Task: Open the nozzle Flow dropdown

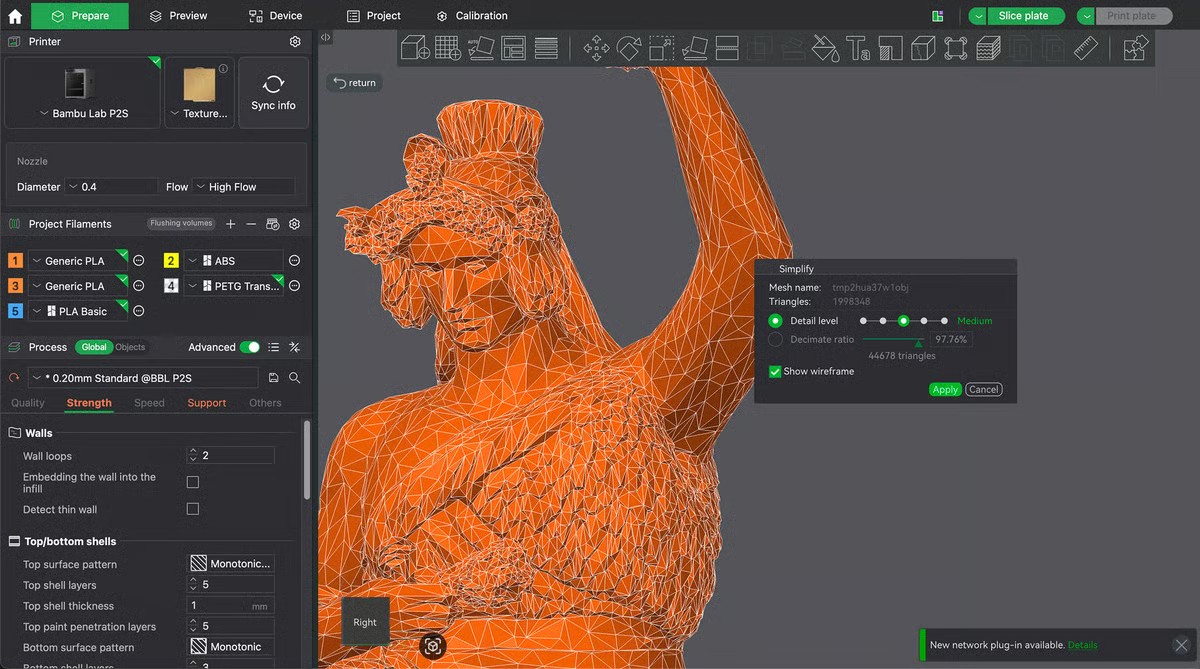Action: point(244,187)
